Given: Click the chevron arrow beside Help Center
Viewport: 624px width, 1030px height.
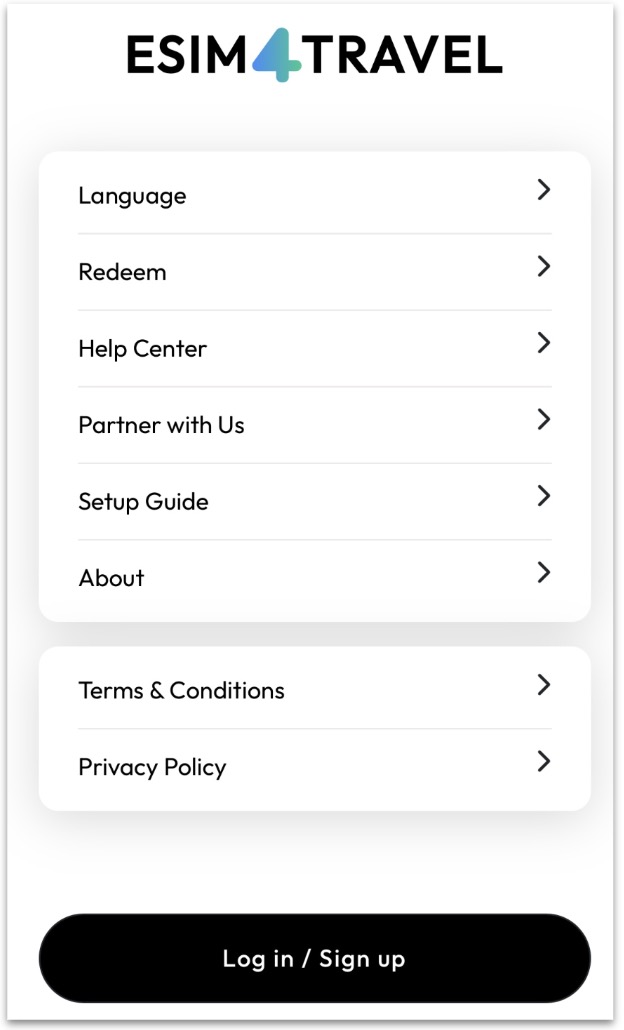Looking at the screenshot, I should point(543,343).
